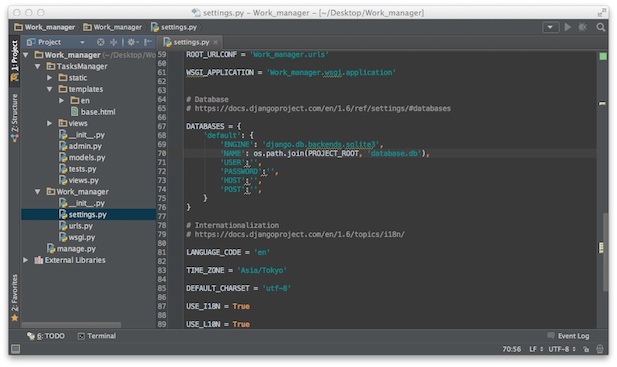Viewport: 617px width, 367px height.
Task: Click the Run button in the toolbar
Action: pos(567,27)
